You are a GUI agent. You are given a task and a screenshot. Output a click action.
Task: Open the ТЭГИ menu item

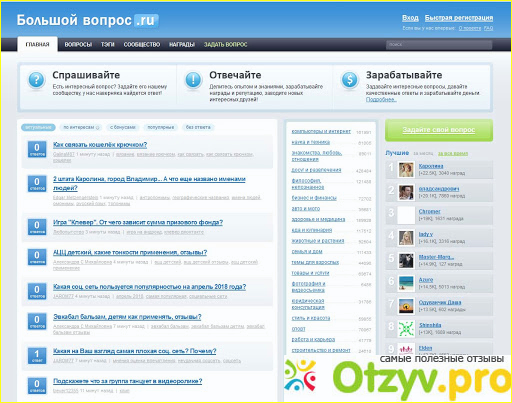(x=107, y=44)
